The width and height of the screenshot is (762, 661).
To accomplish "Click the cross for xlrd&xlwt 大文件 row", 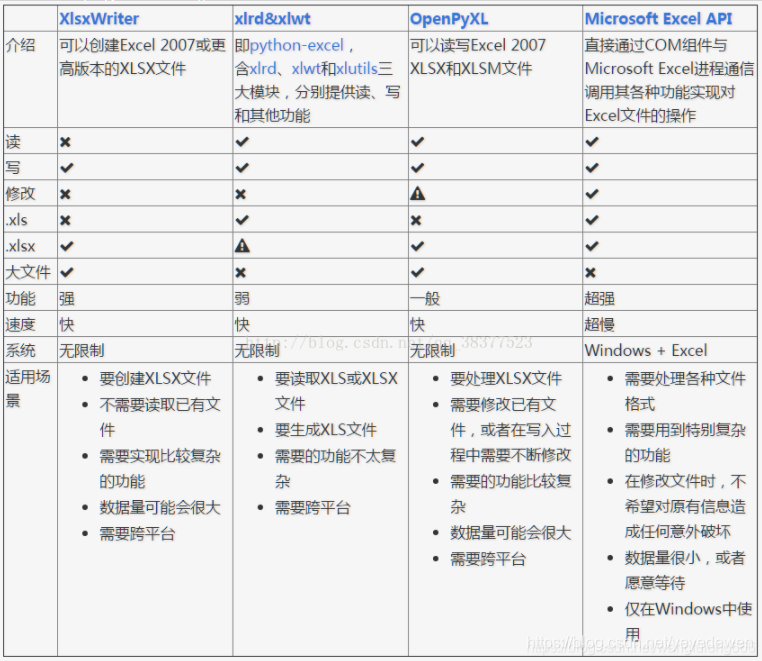I will (x=241, y=273).
